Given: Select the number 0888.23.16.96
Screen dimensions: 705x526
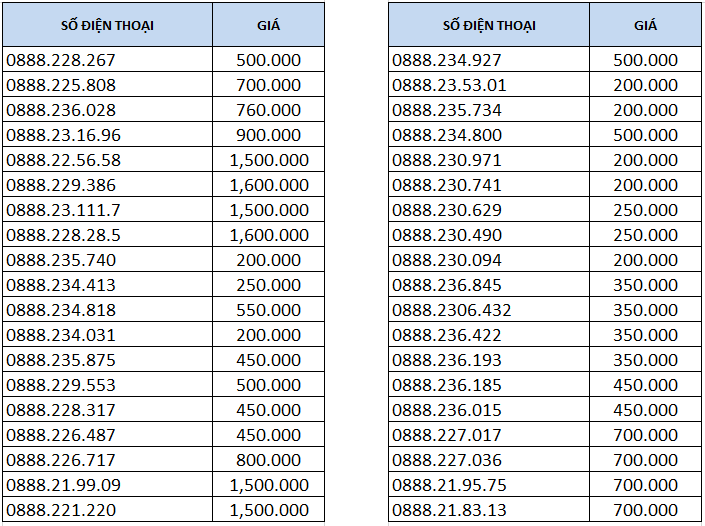Looking at the screenshot, I should click(x=63, y=135).
